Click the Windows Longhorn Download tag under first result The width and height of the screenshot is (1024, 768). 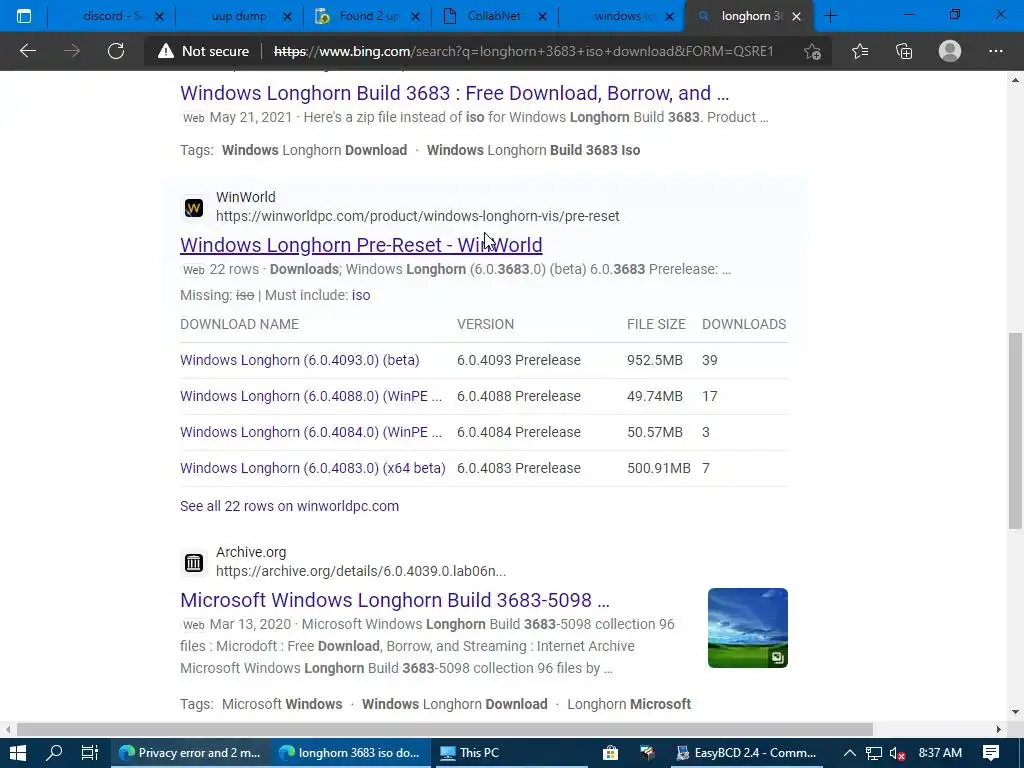click(314, 150)
